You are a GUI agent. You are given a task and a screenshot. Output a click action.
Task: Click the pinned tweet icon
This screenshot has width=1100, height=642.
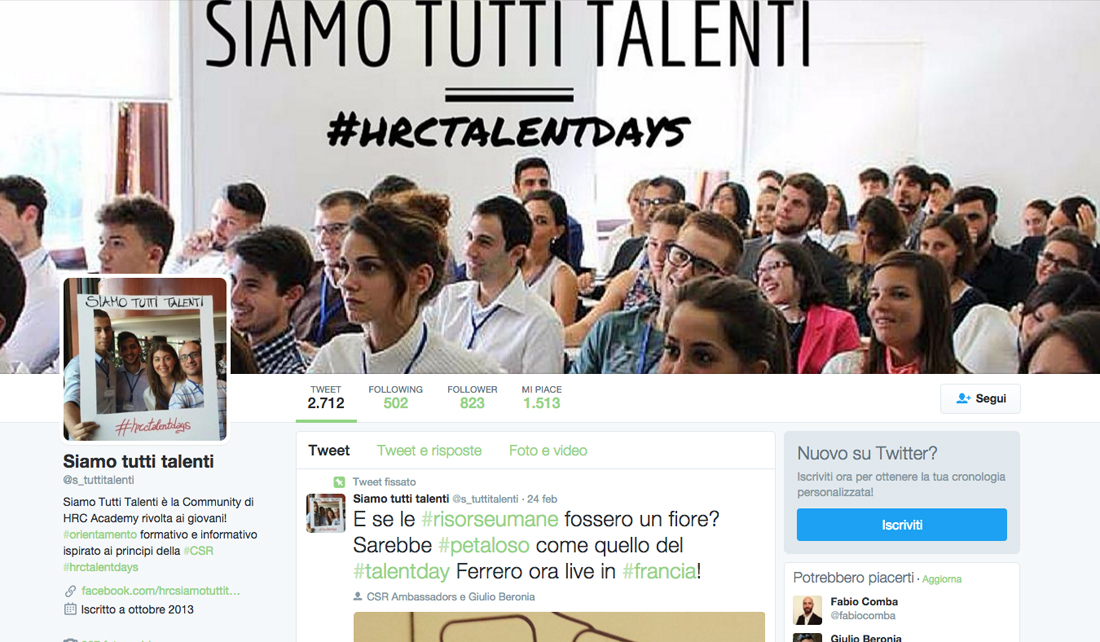[340, 482]
